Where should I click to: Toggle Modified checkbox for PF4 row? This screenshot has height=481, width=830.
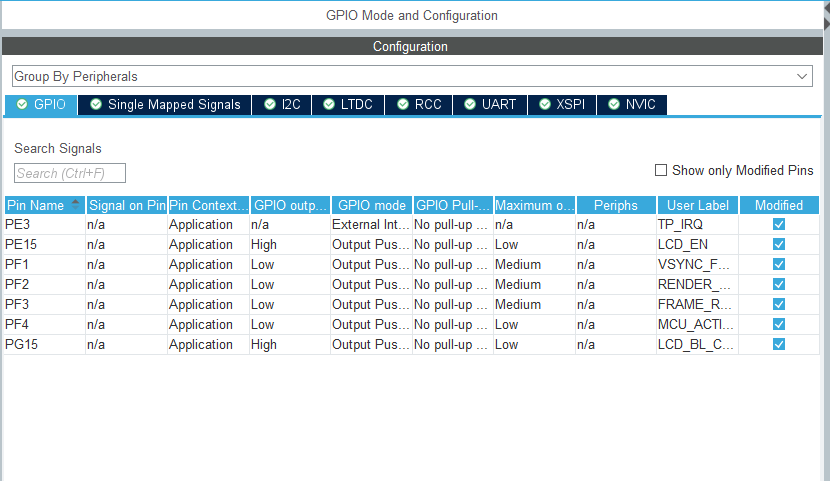pyautogui.click(x=779, y=324)
